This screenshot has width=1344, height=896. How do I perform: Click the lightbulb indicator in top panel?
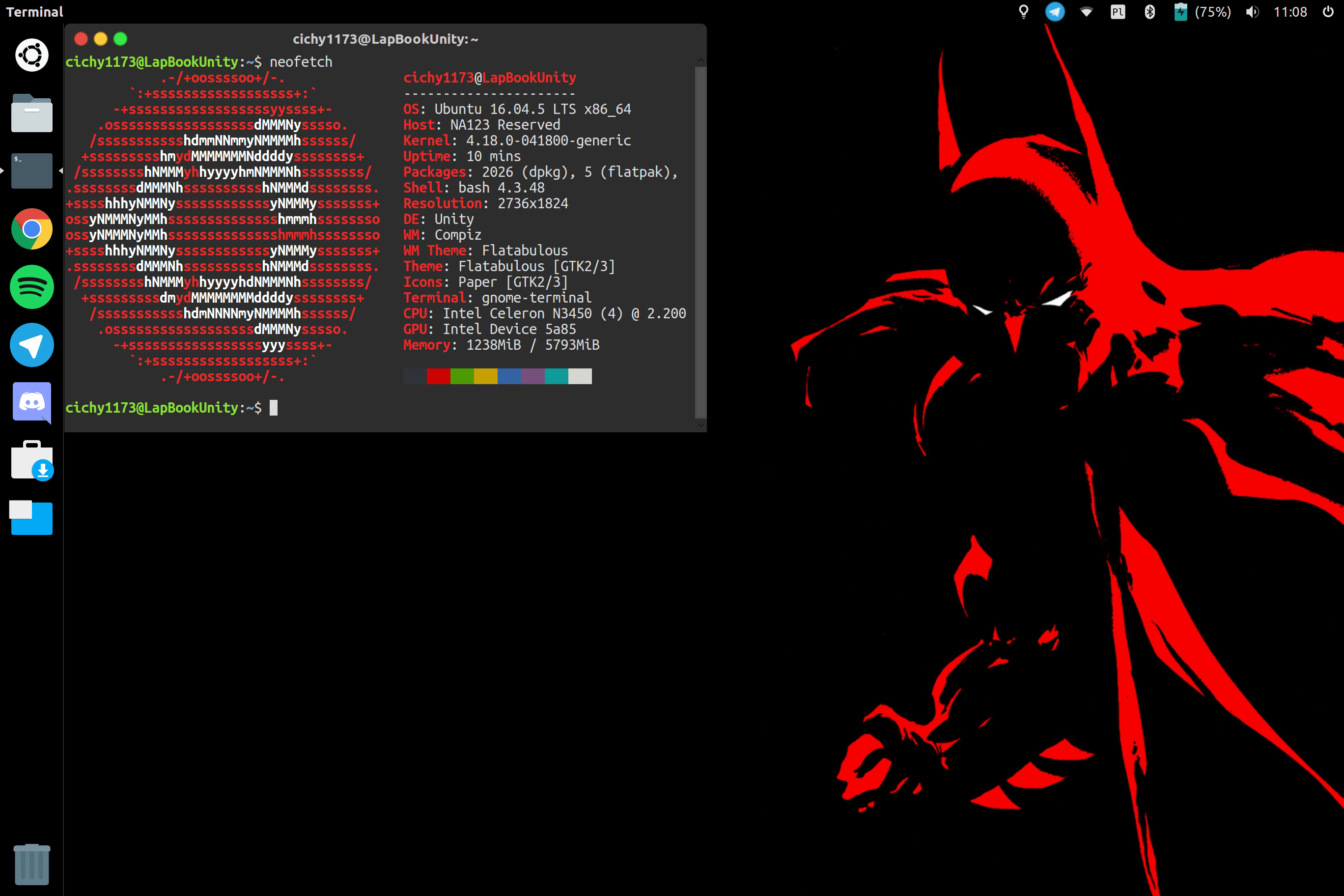tap(1023, 12)
